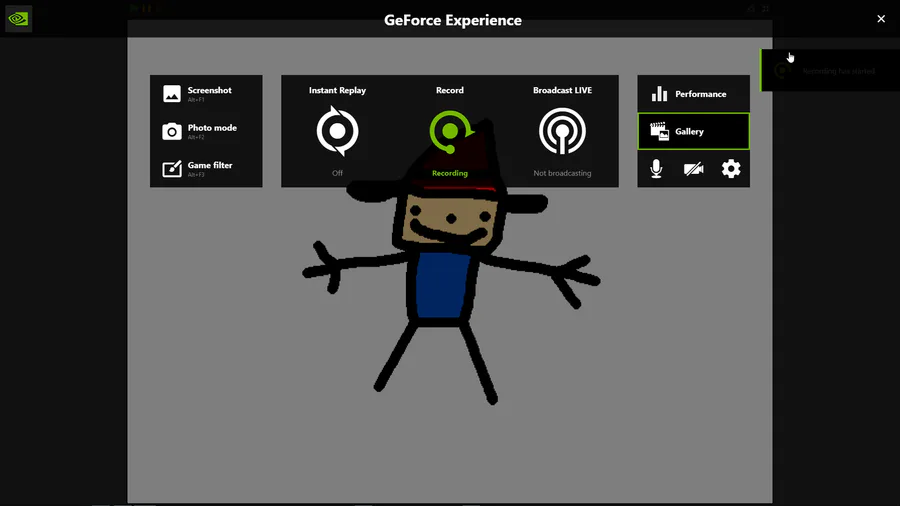The height and width of the screenshot is (506, 900).
Task: Click the green Recording status text
Action: point(449,173)
